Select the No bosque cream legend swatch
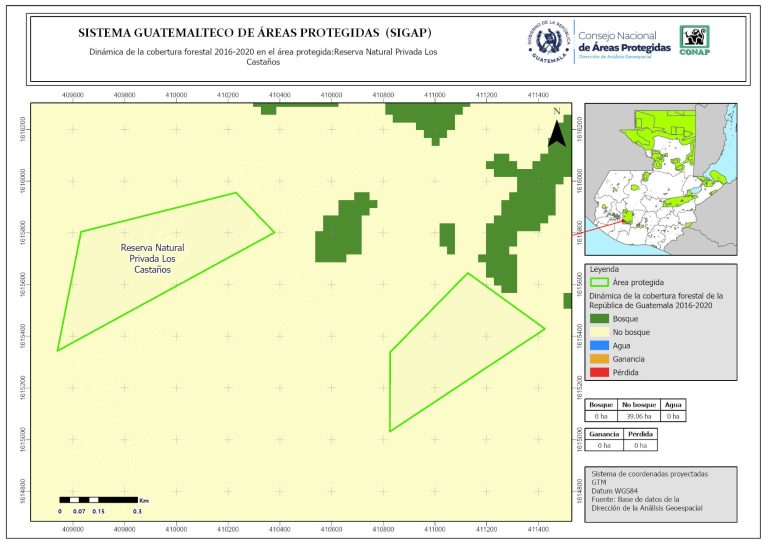The image size is (768, 543). [x=599, y=331]
